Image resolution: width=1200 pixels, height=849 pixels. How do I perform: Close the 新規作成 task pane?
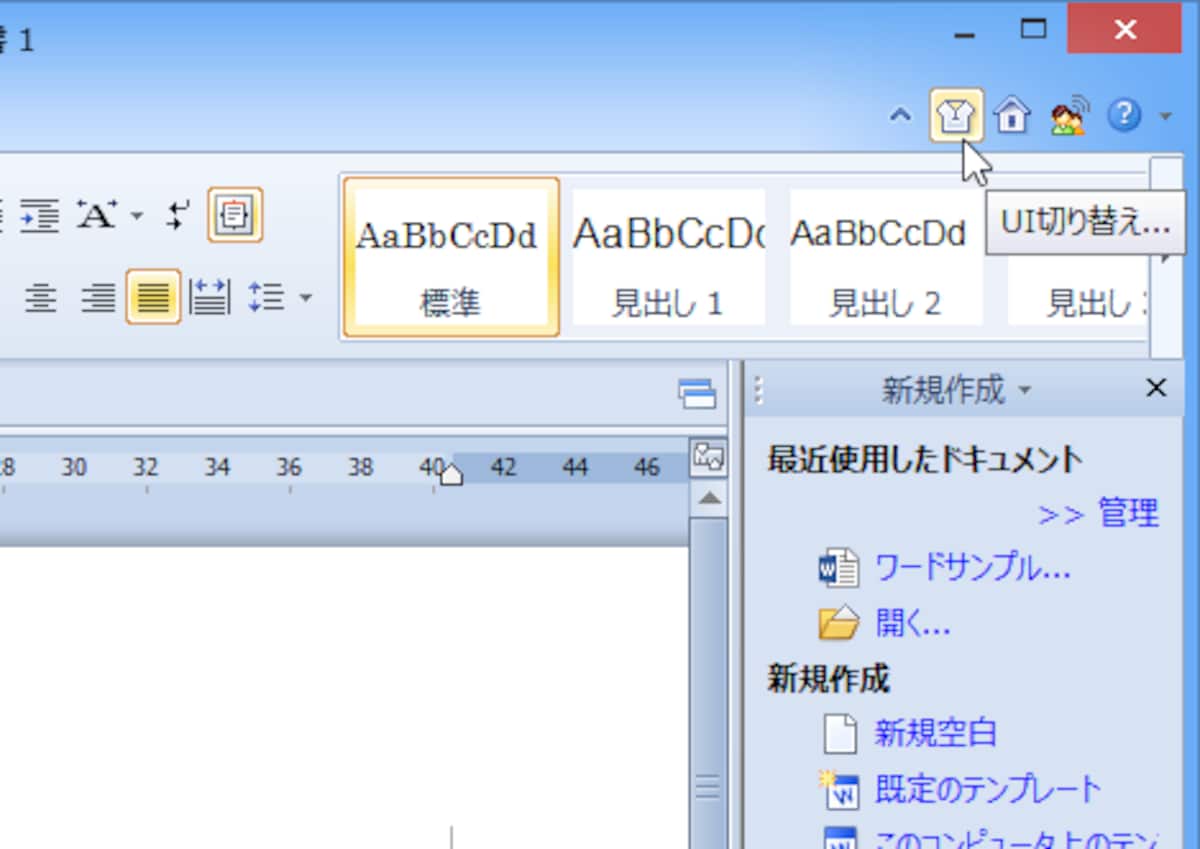1156,388
